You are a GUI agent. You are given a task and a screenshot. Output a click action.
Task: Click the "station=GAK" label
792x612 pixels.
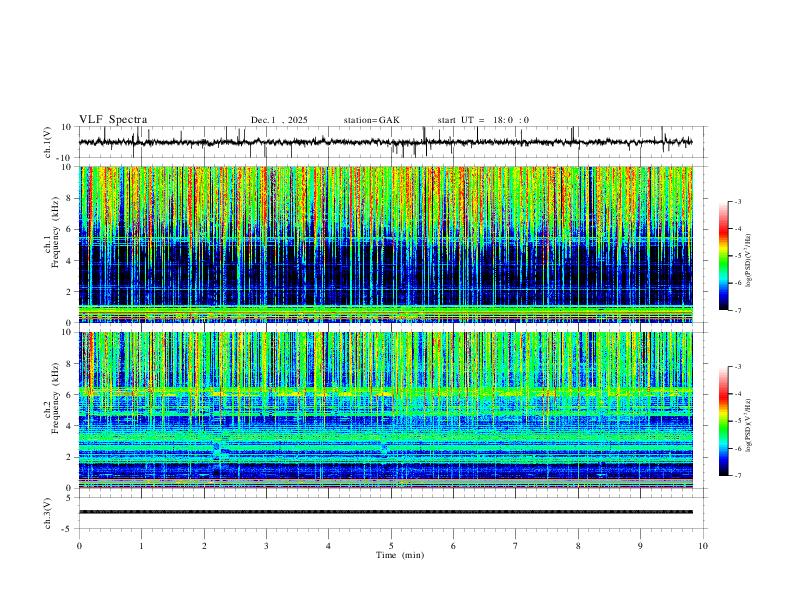371,120
